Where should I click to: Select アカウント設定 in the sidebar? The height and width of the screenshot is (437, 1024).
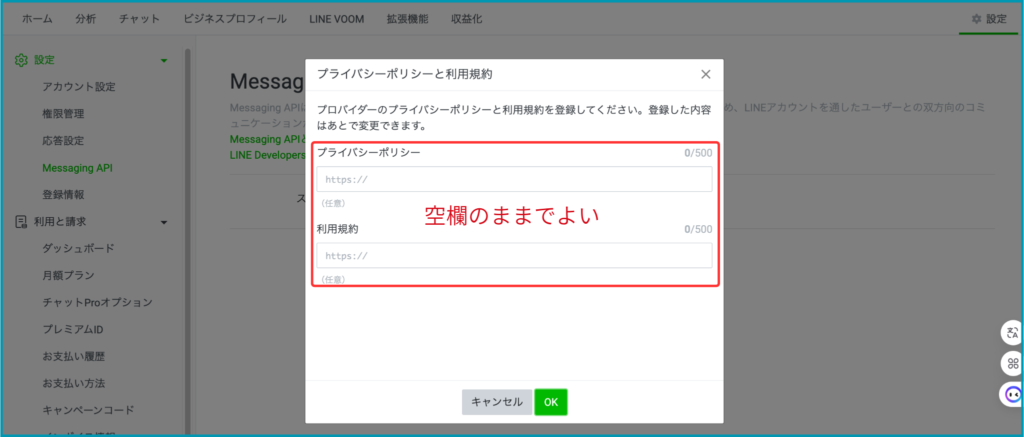point(78,87)
